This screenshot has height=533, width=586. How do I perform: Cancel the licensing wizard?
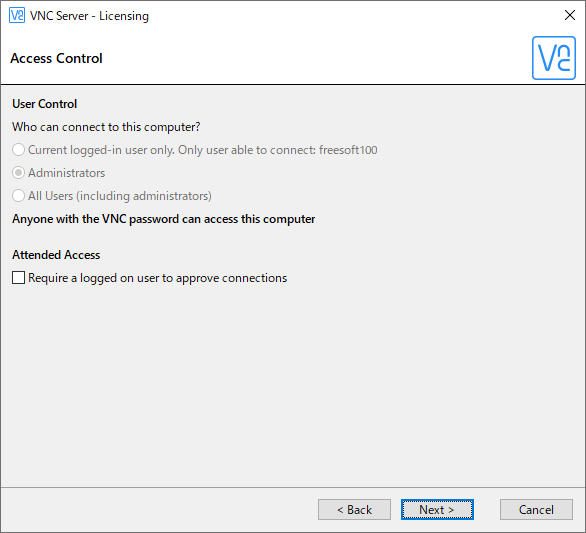[536, 509]
